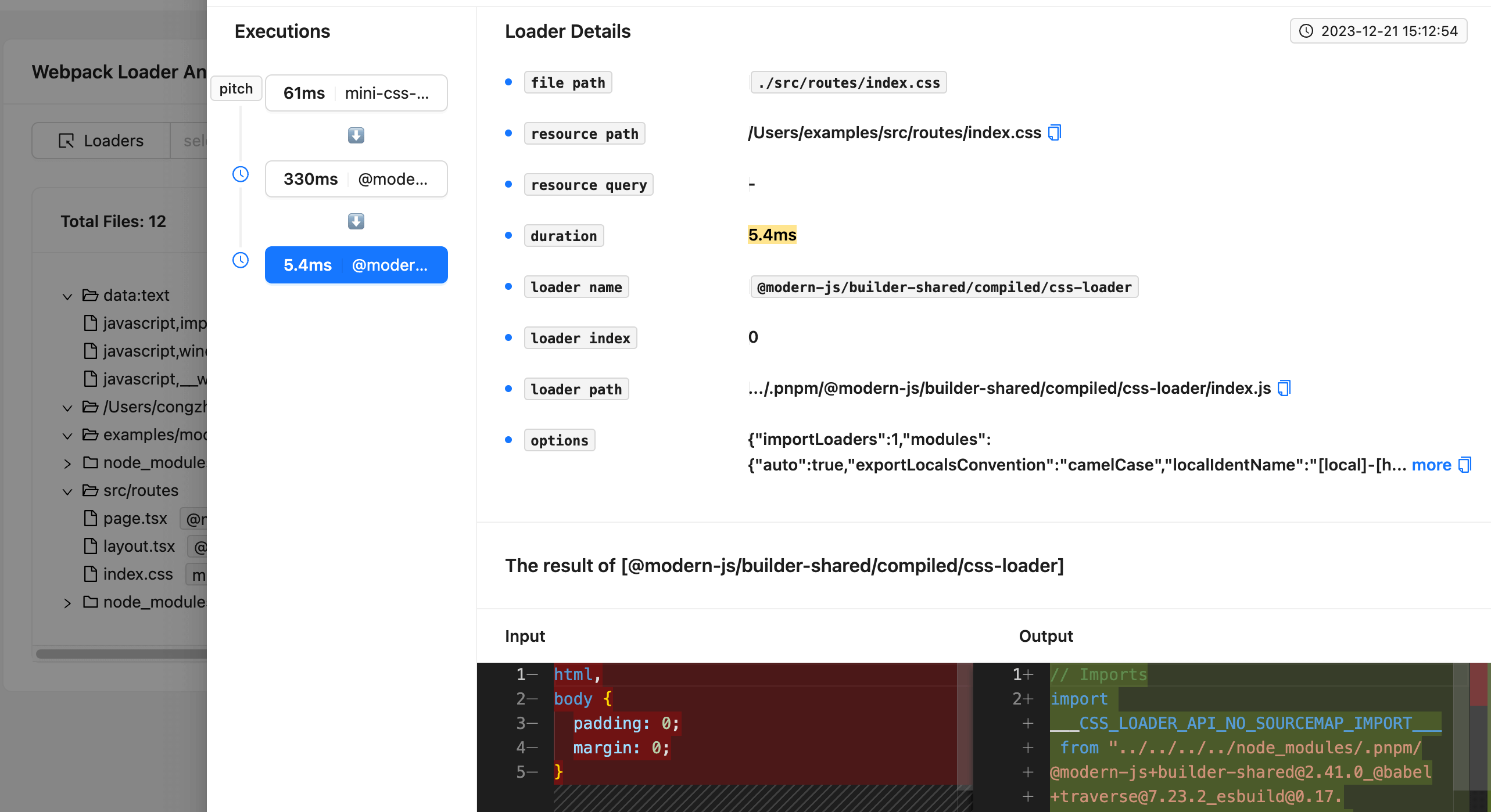The width and height of the screenshot is (1491, 812).
Task: Select the Loaders tab in left panel
Action: (x=100, y=140)
